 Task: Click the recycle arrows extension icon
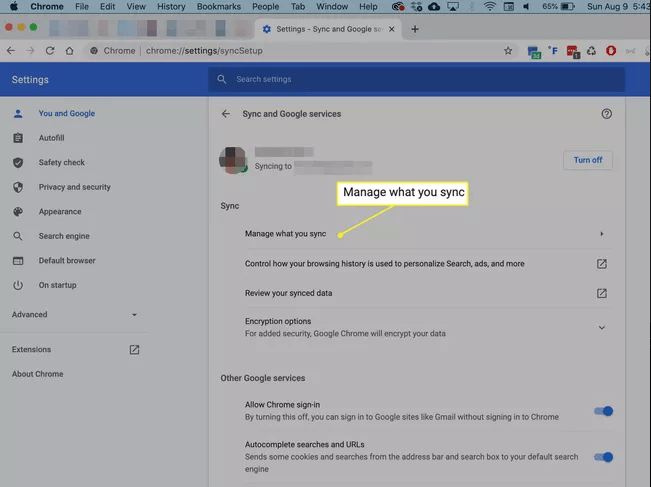pos(591,51)
